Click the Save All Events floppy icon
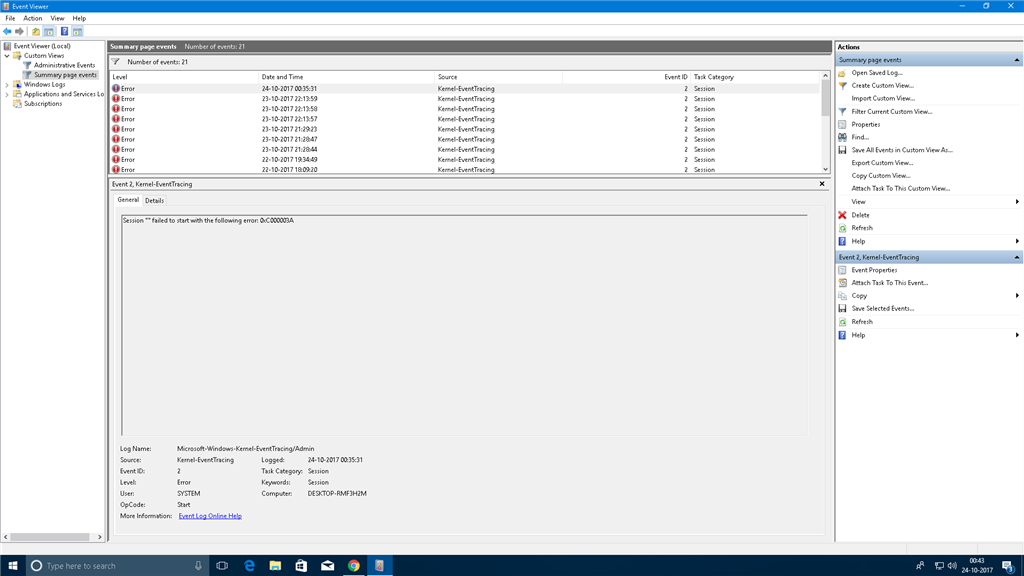This screenshot has height=576, width=1024. pos(842,150)
